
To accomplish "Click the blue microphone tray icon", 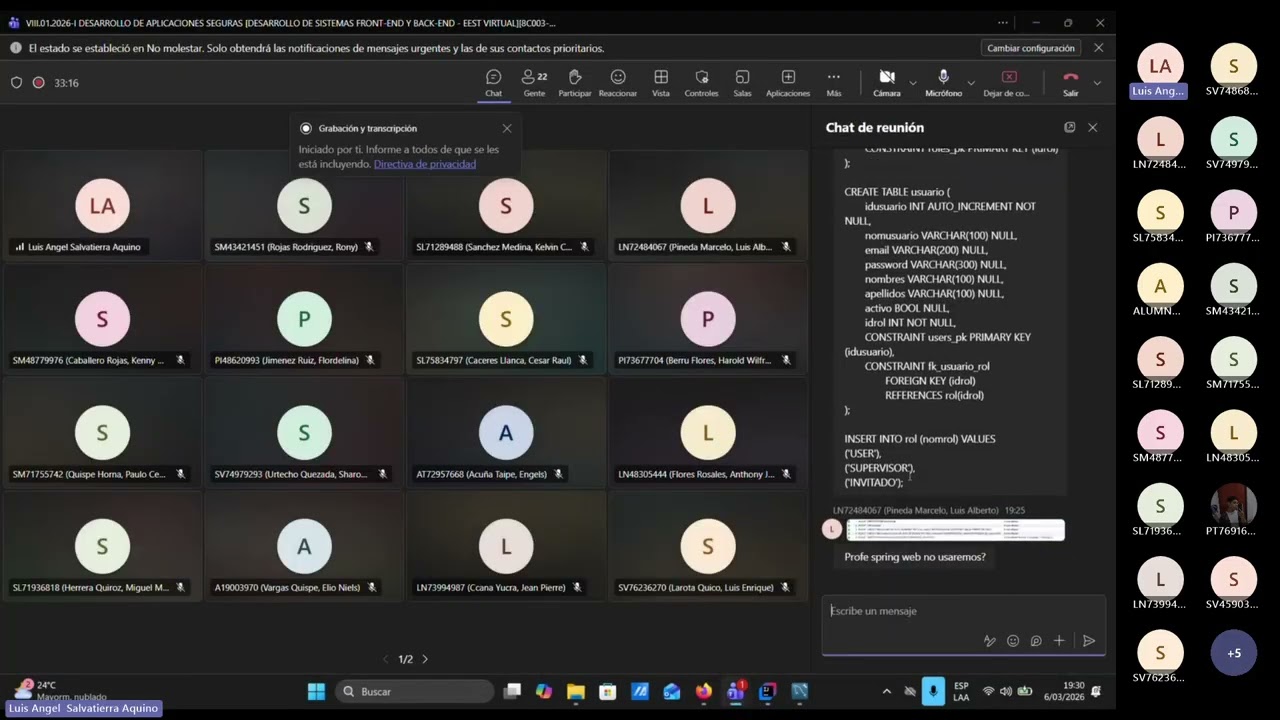I will click(933, 691).
